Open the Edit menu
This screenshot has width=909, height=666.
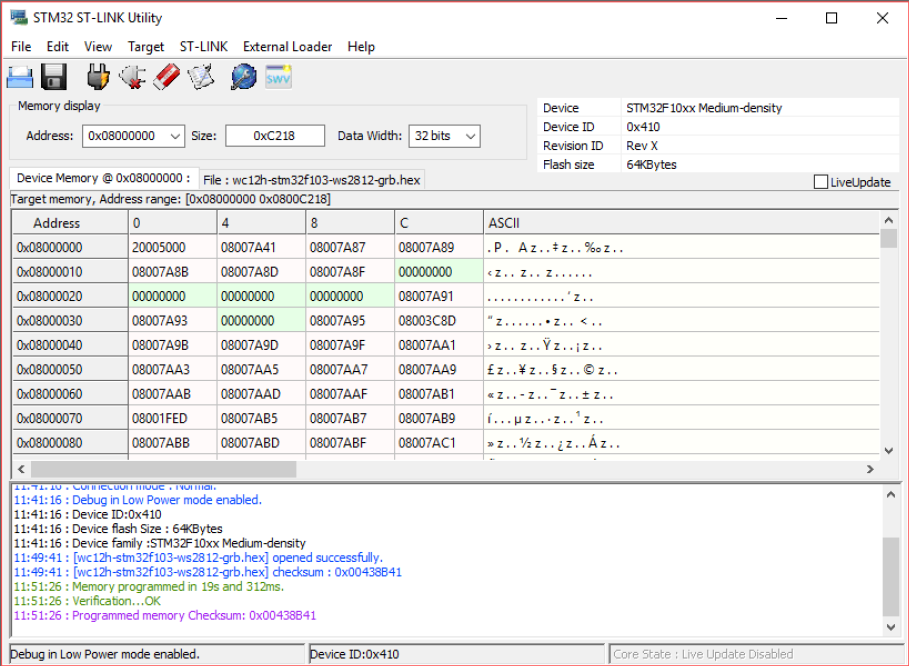pyautogui.click(x=57, y=46)
